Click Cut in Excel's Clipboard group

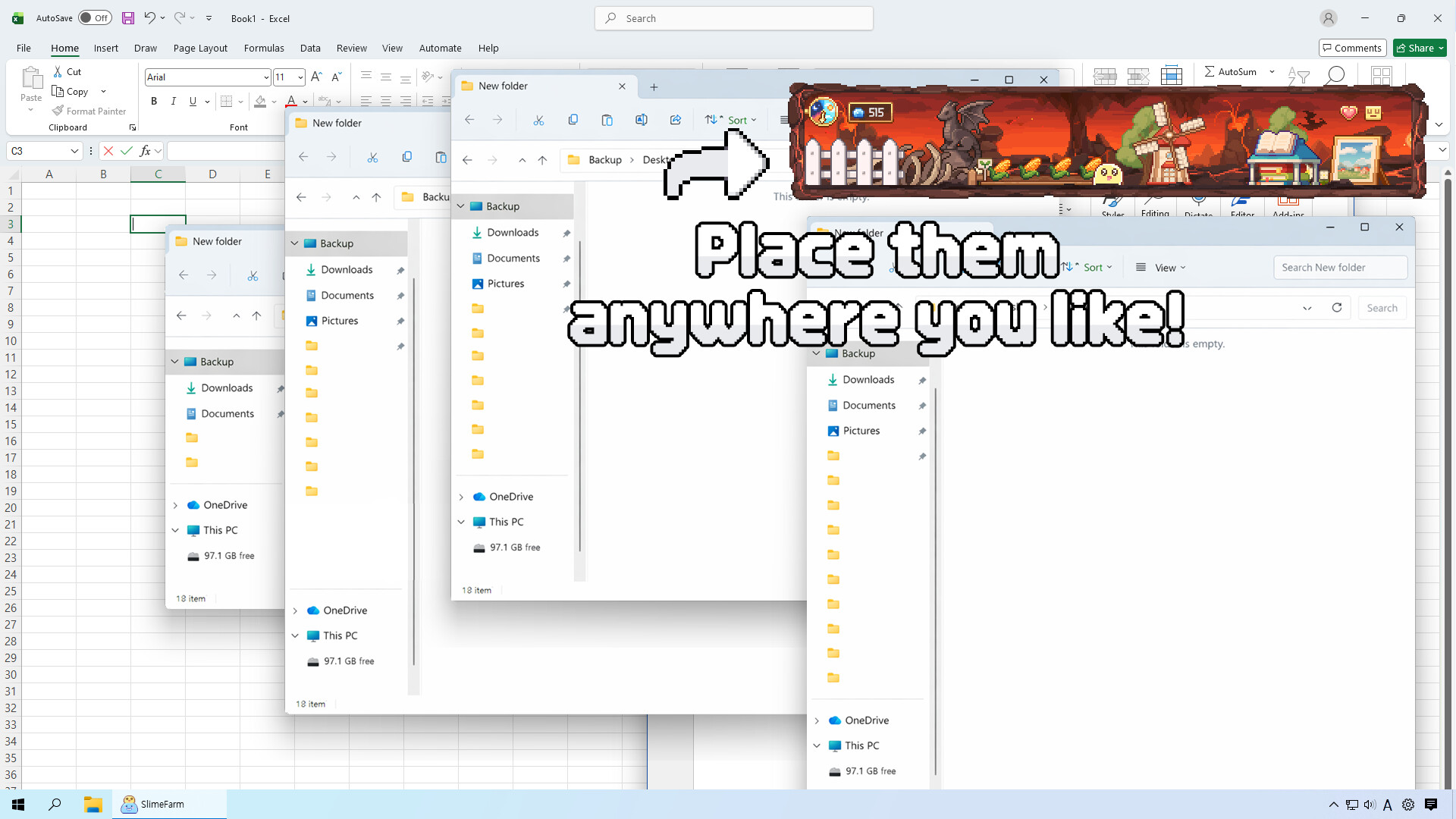[x=67, y=72]
